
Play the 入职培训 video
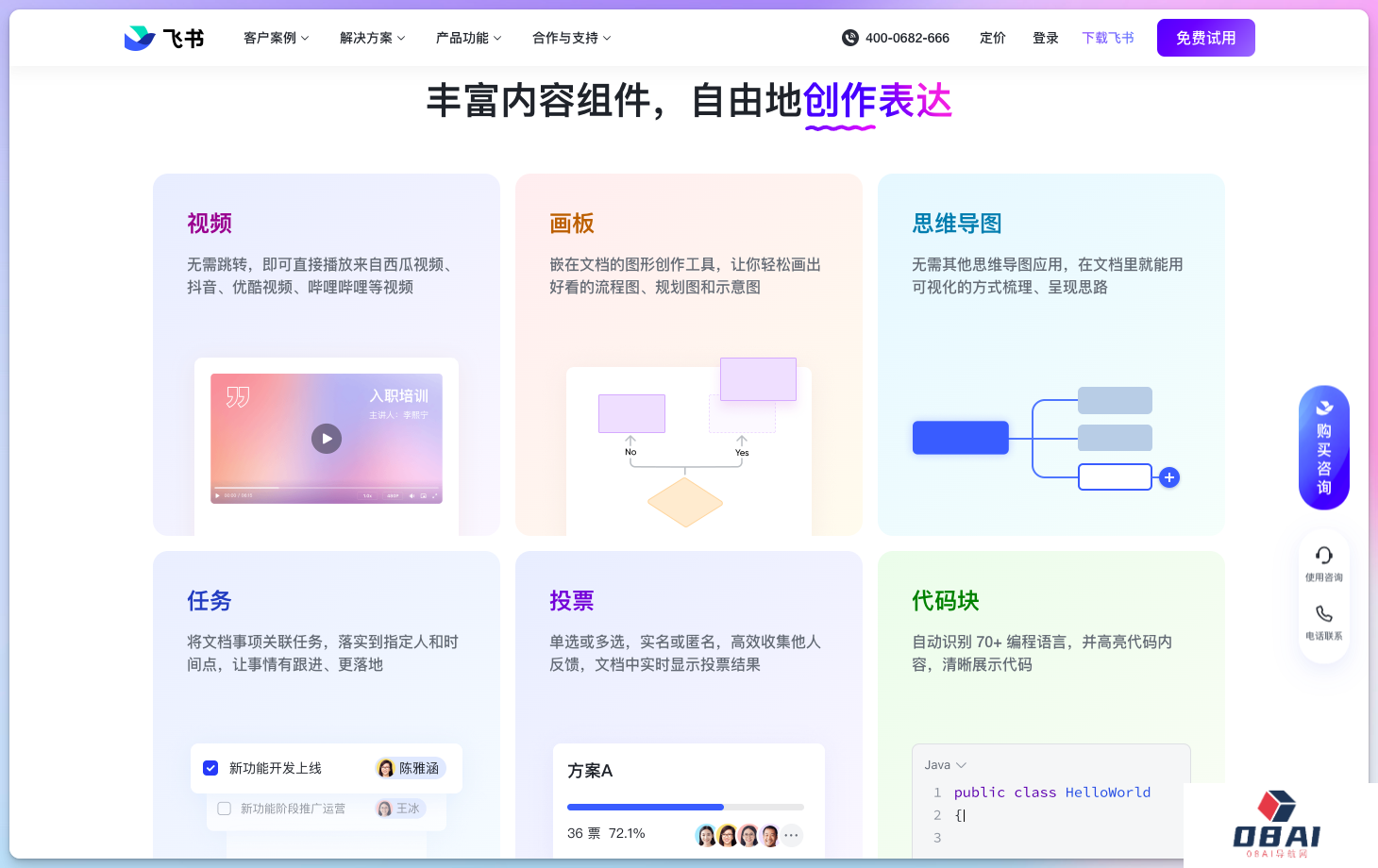click(327, 439)
